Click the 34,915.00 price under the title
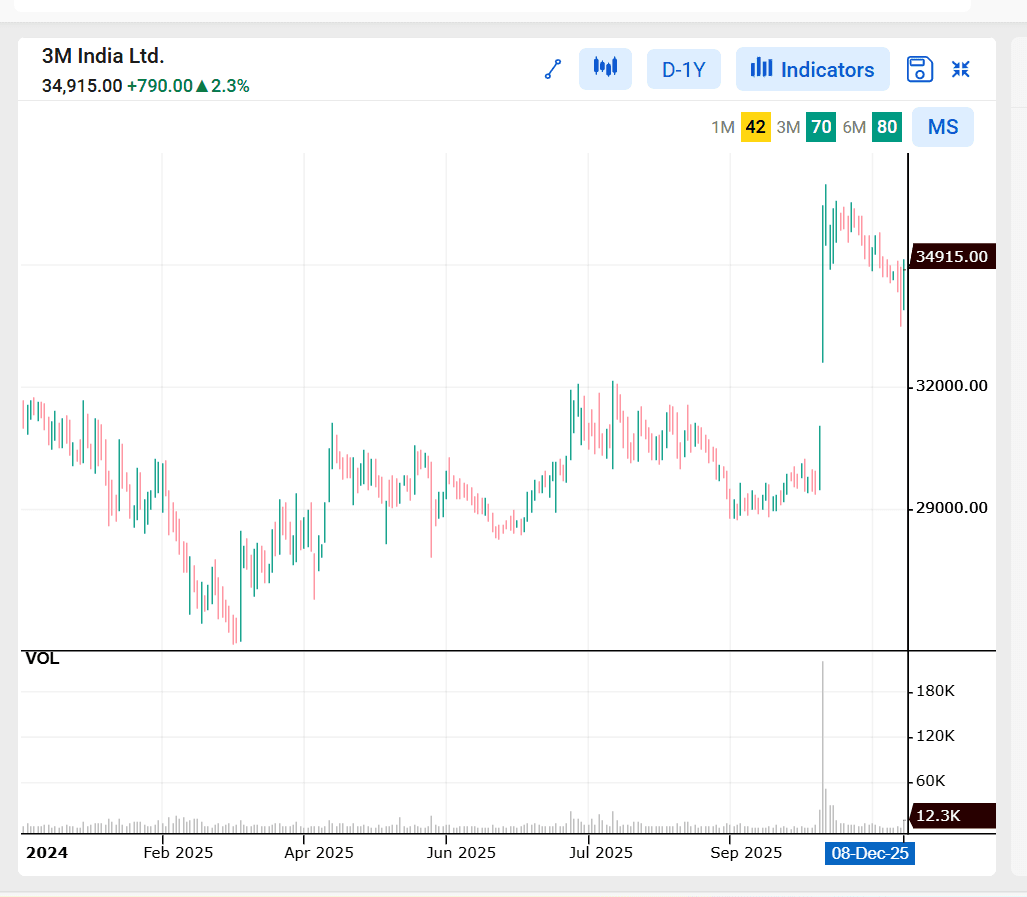 point(82,86)
